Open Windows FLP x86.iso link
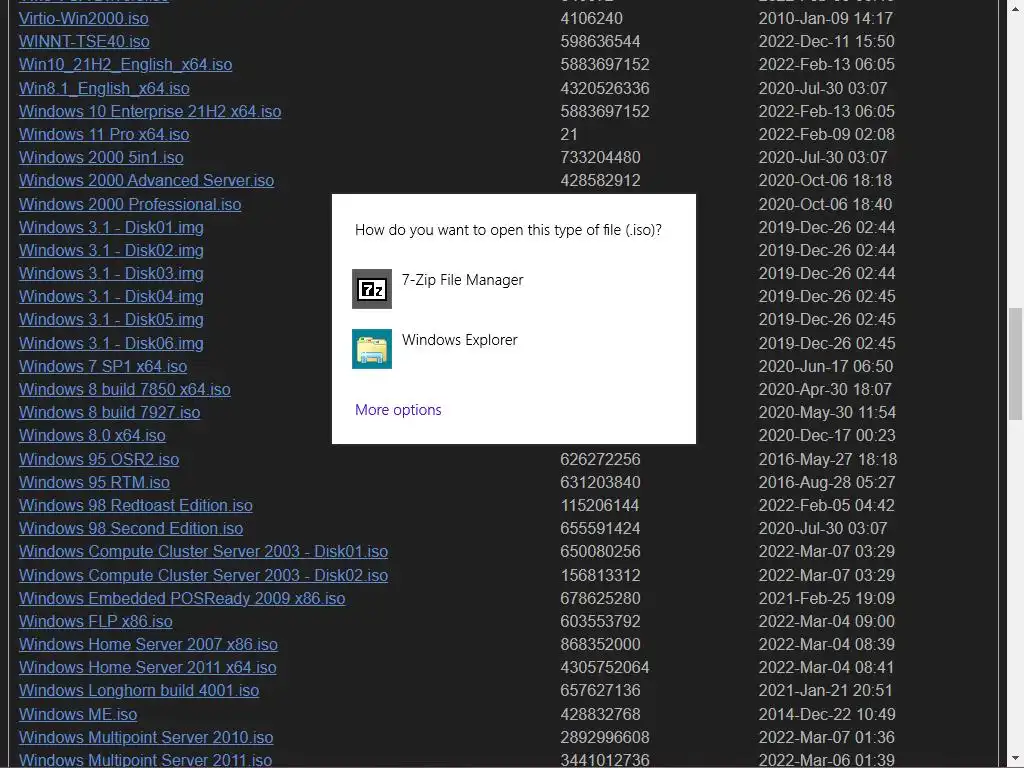 point(95,621)
